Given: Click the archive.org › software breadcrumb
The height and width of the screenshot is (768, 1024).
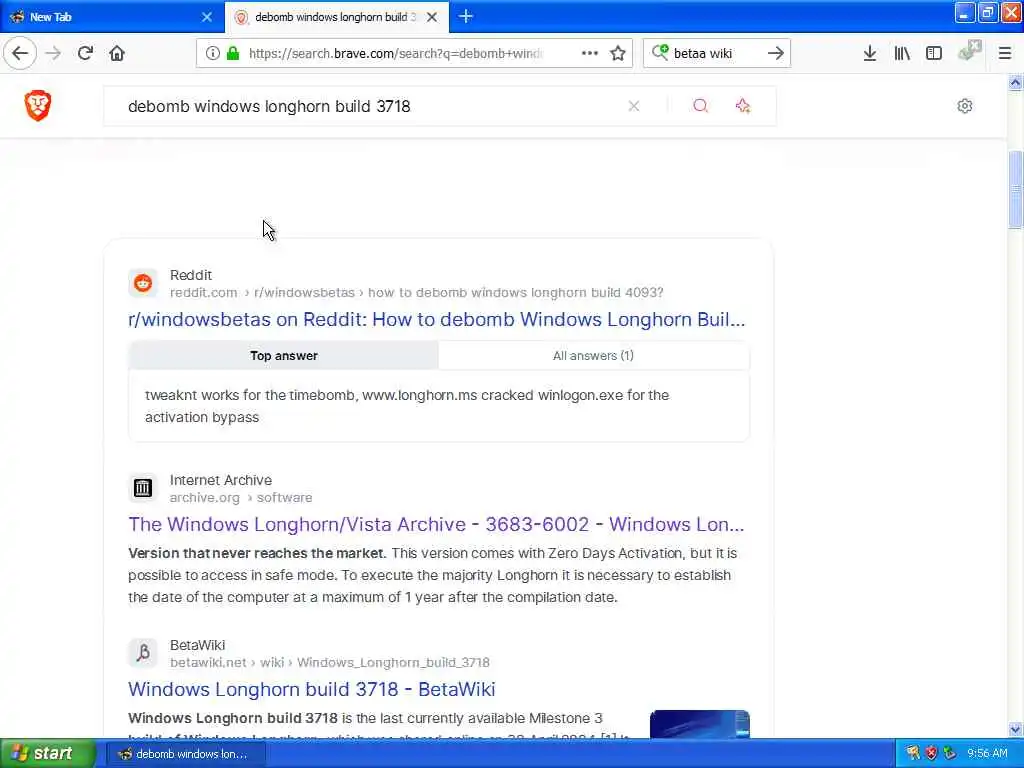Looking at the screenshot, I should (x=240, y=498).
